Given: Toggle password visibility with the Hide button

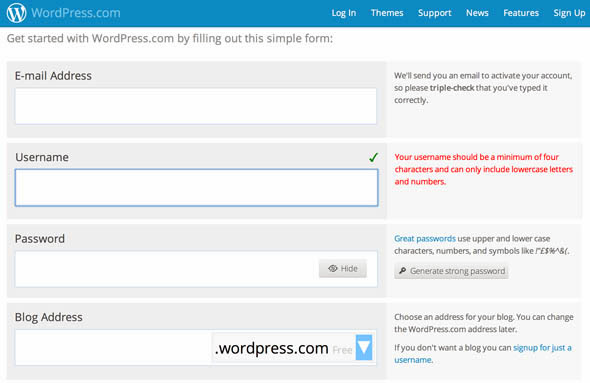Looking at the screenshot, I should [x=343, y=269].
